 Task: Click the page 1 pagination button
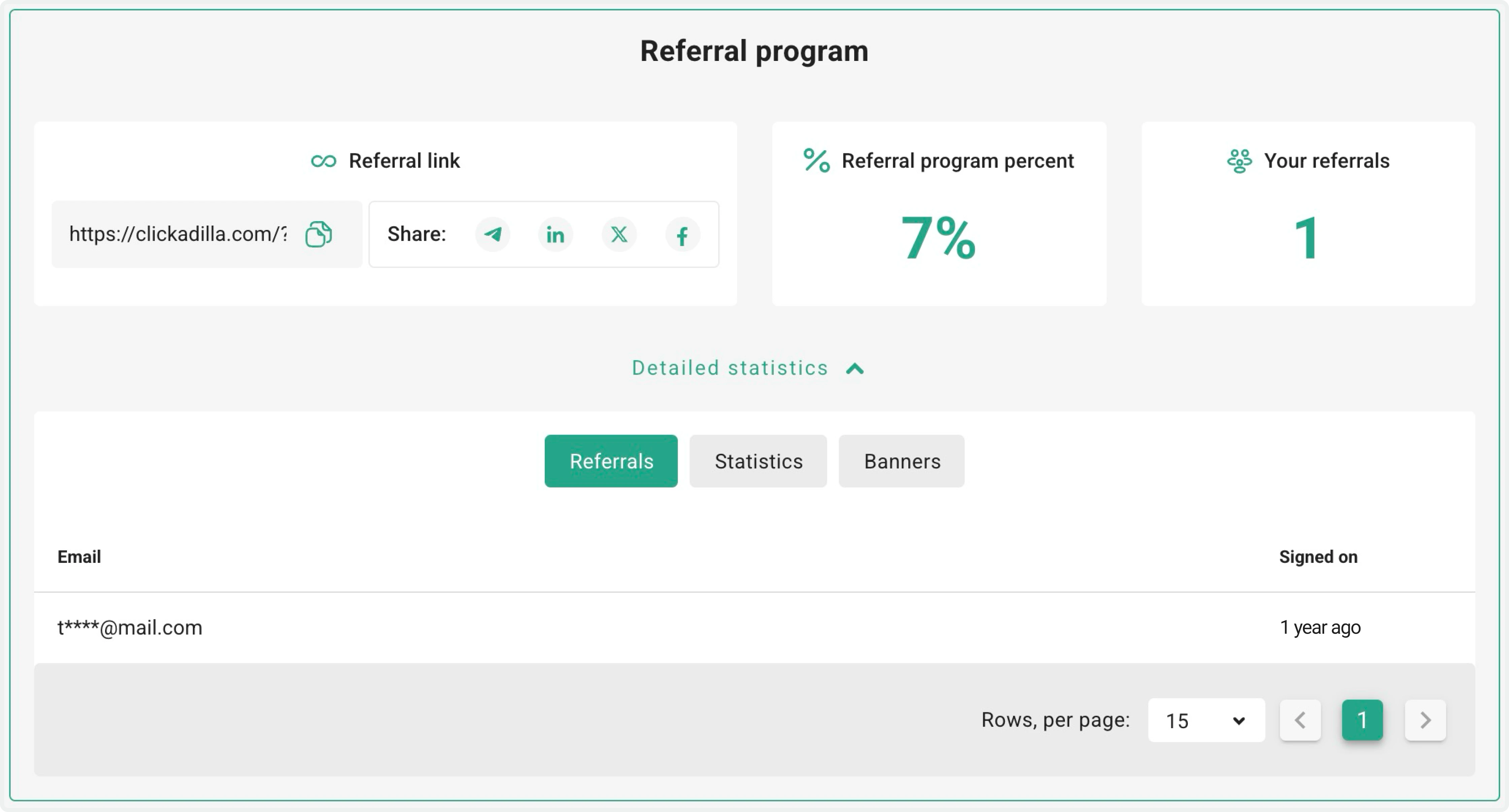(1363, 720)
